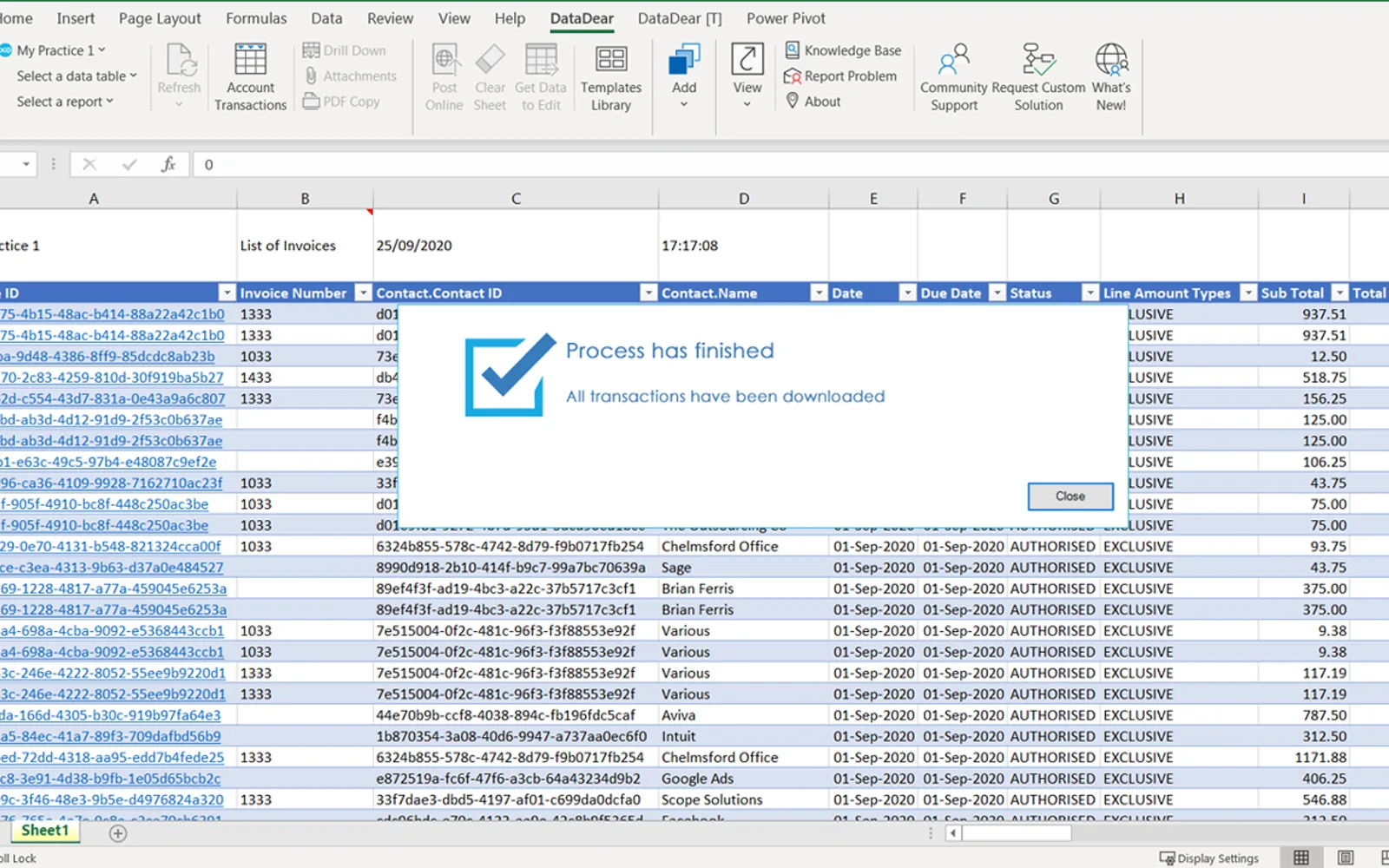Open invoice ID link ending 709dafbd56b9
The height and width of the screenshot is (868, 1389).
click(x=110, y=737)
